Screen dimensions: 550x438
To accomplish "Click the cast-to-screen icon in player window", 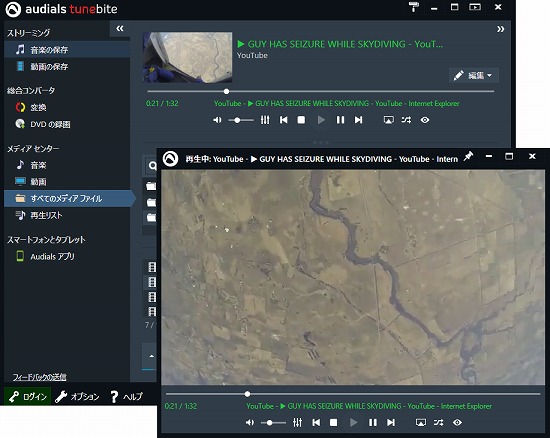I will (421, 423).
